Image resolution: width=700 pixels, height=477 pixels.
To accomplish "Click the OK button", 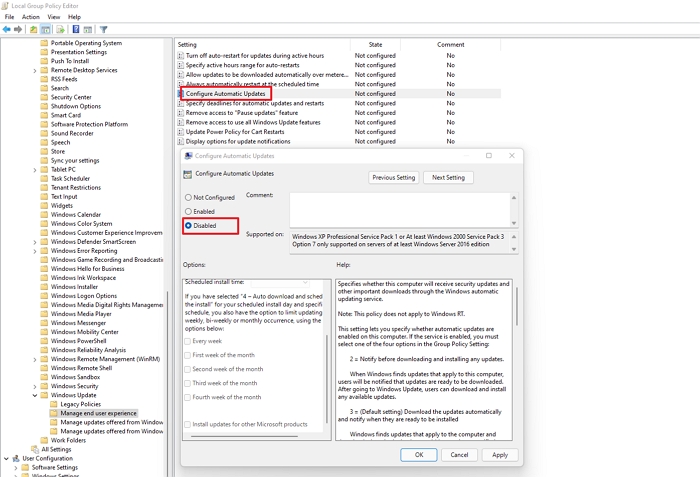I will 419,455.
